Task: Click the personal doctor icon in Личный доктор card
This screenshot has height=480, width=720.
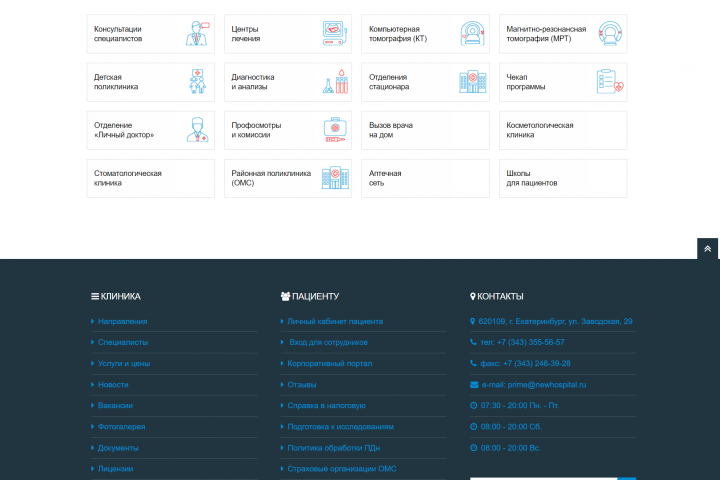Action: 197,130
